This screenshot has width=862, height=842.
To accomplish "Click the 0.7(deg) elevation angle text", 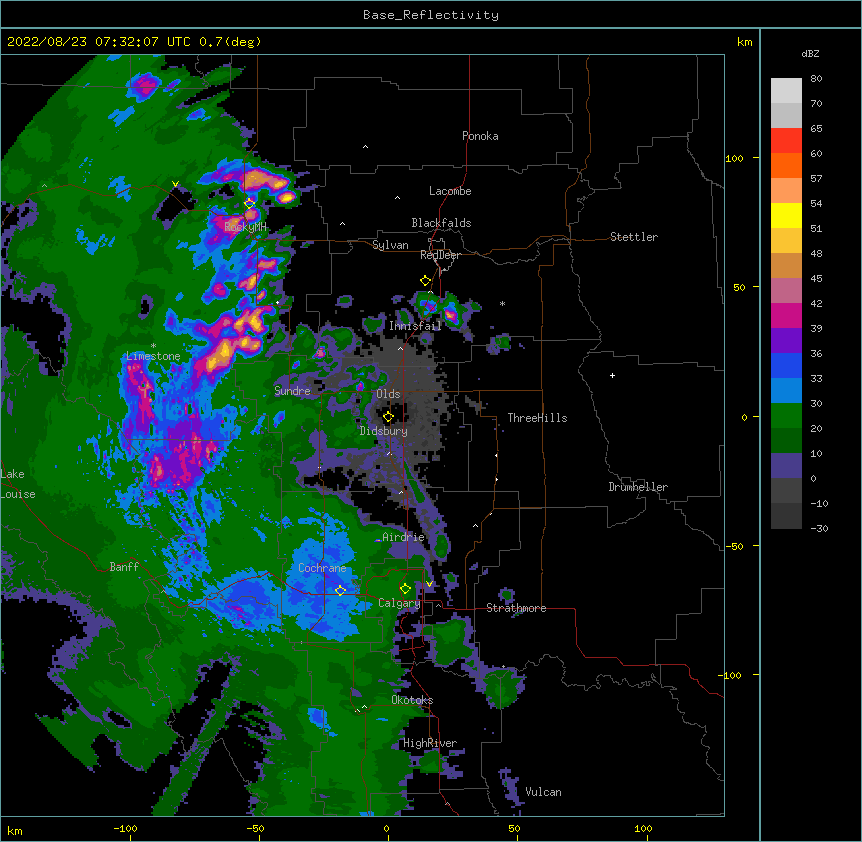I will coord(230,42).
